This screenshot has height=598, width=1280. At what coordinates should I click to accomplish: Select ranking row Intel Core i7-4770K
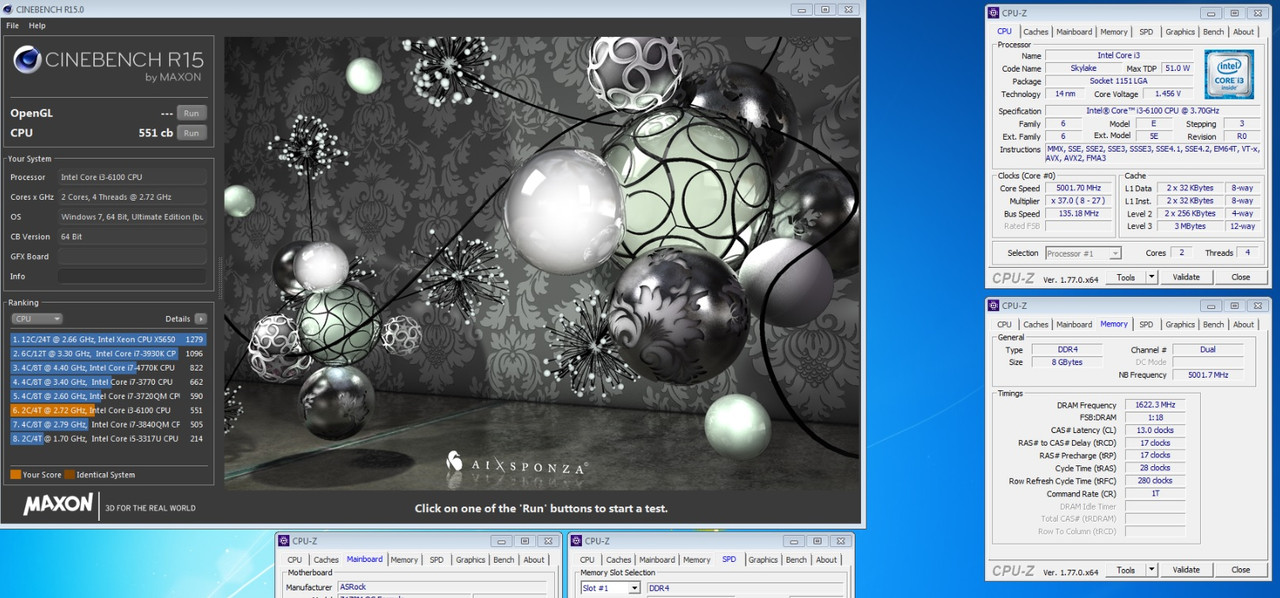coord(108,368)
